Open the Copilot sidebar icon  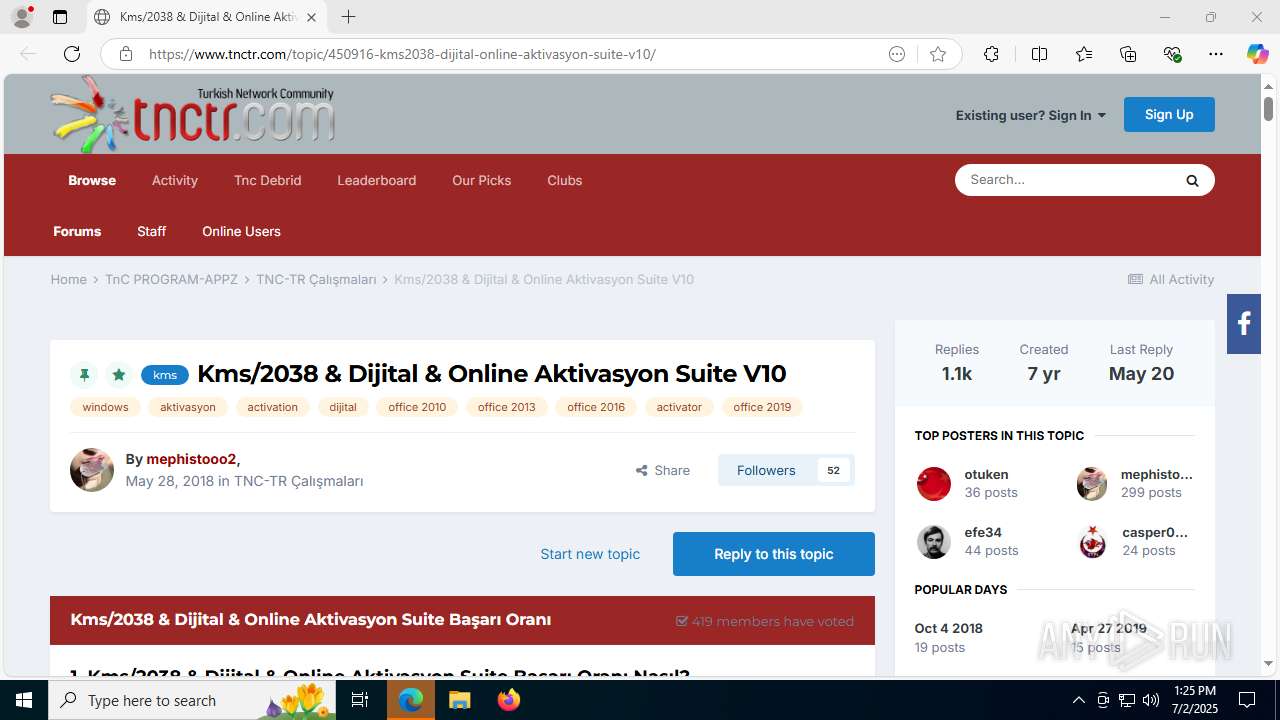(x=1257, y=54)
